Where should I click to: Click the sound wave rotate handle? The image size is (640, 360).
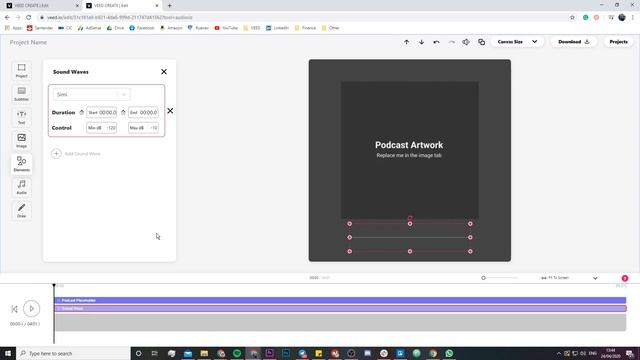coord(410,218)
